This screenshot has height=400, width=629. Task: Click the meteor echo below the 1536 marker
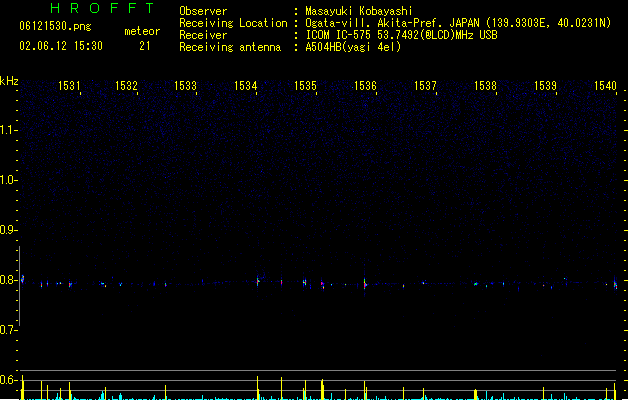pyautogui.click(x=365, y=284)
